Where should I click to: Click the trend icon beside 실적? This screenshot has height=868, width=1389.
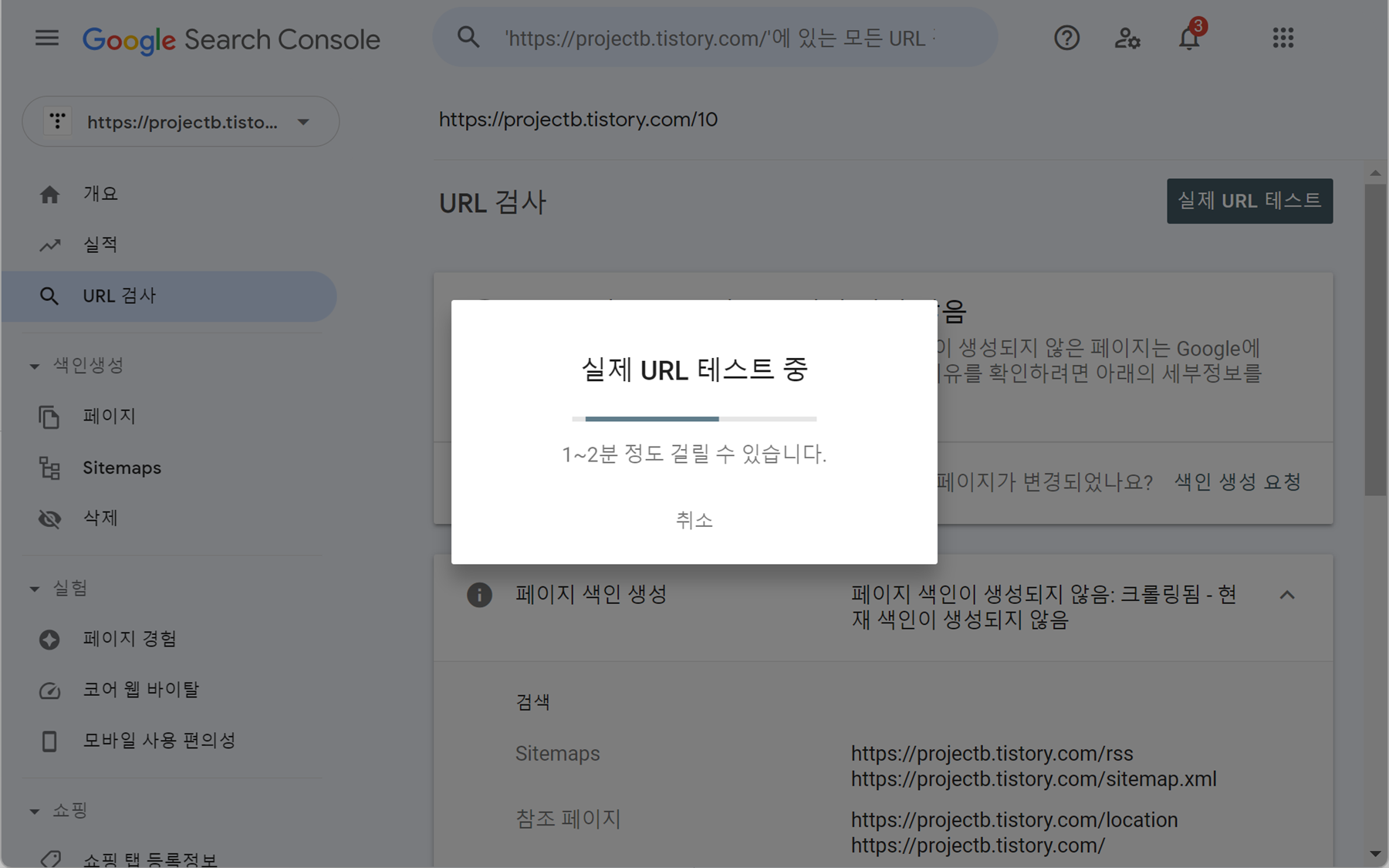pyautogui.click(x=50, y=245)
